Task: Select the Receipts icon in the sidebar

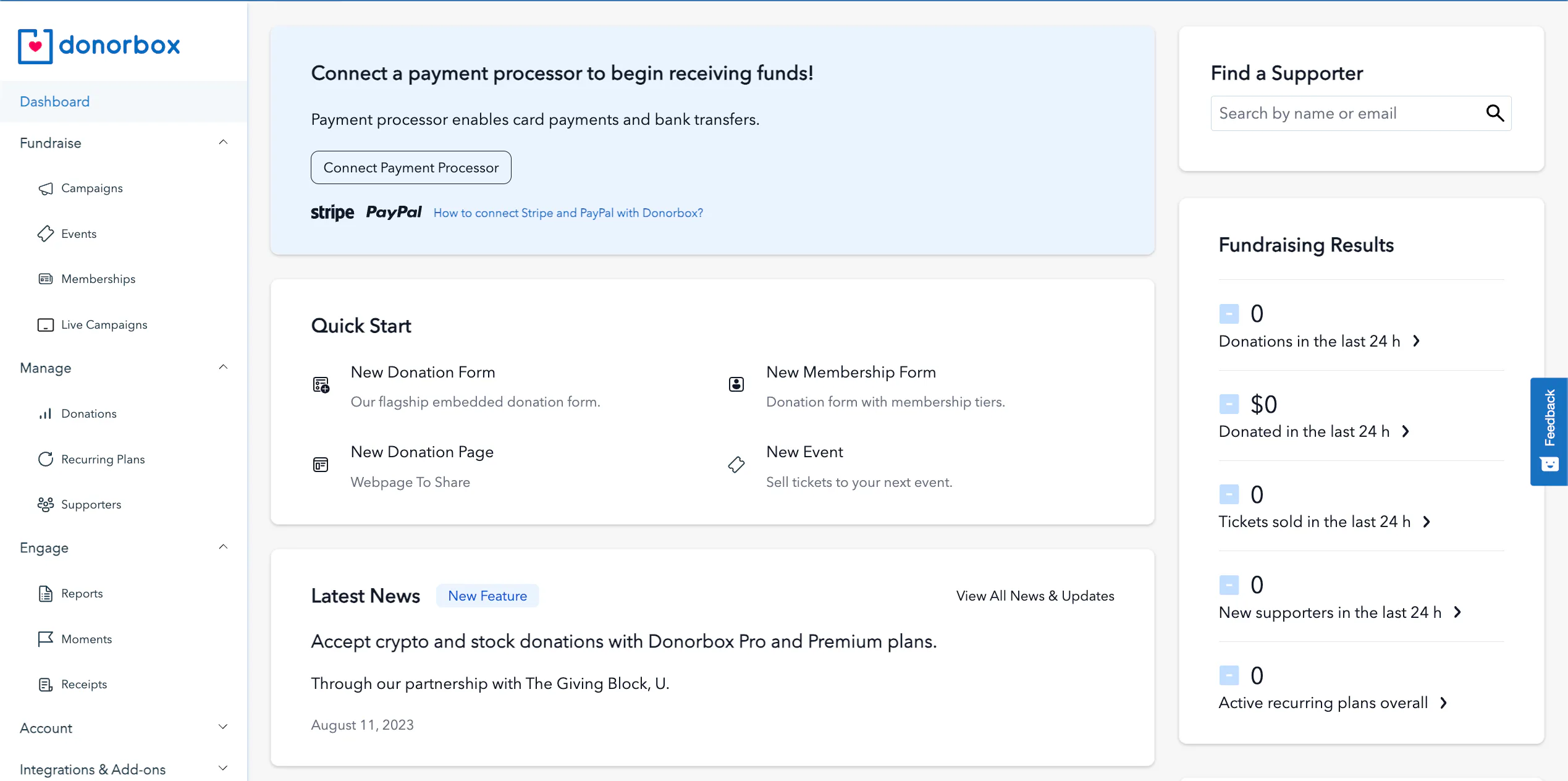Action: [x=46, y=684]
